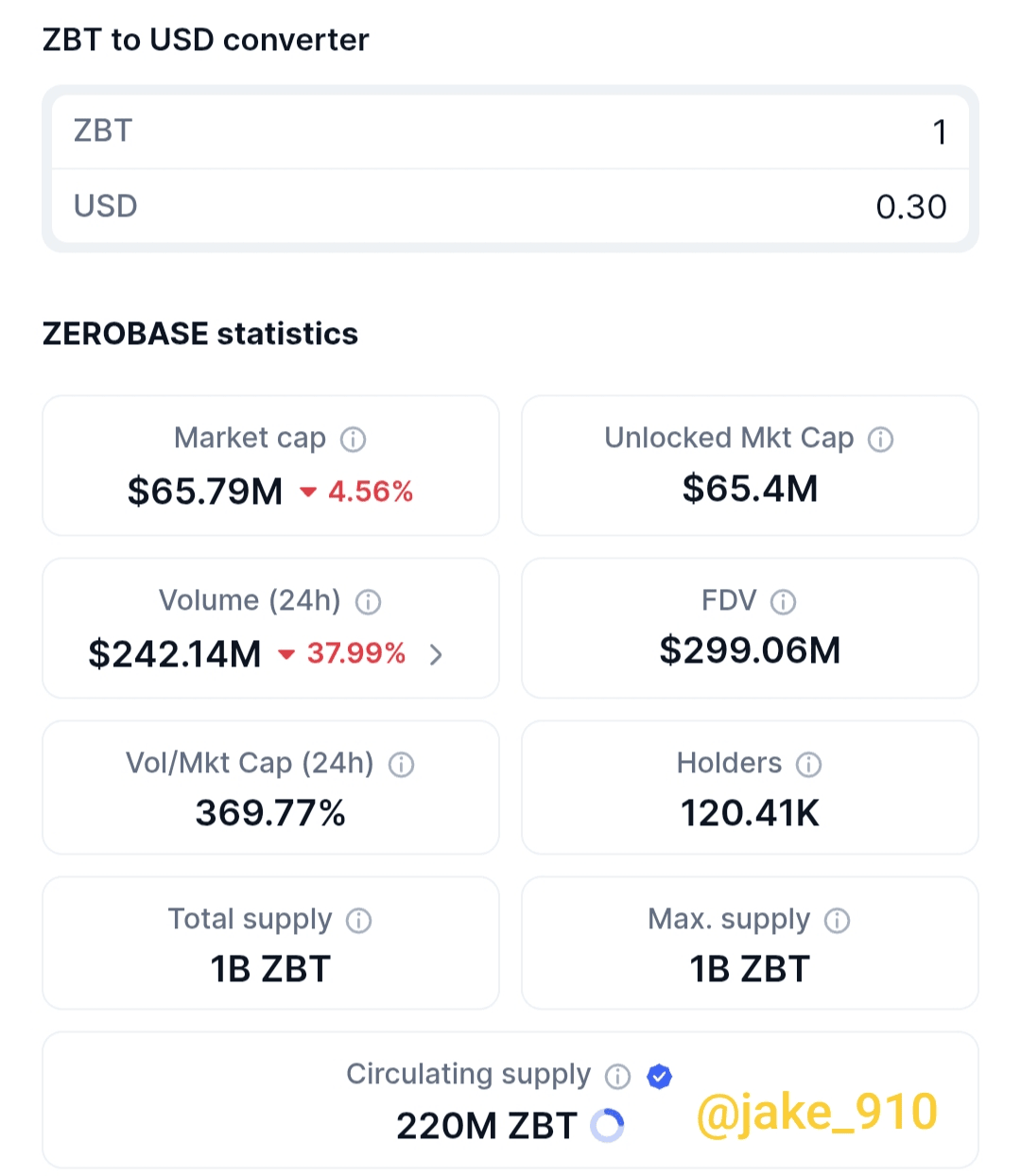The width and height of the screenshot is (1021, 1176).
Task: Click the Circulating supply info icon
Action: [617, 1076]
